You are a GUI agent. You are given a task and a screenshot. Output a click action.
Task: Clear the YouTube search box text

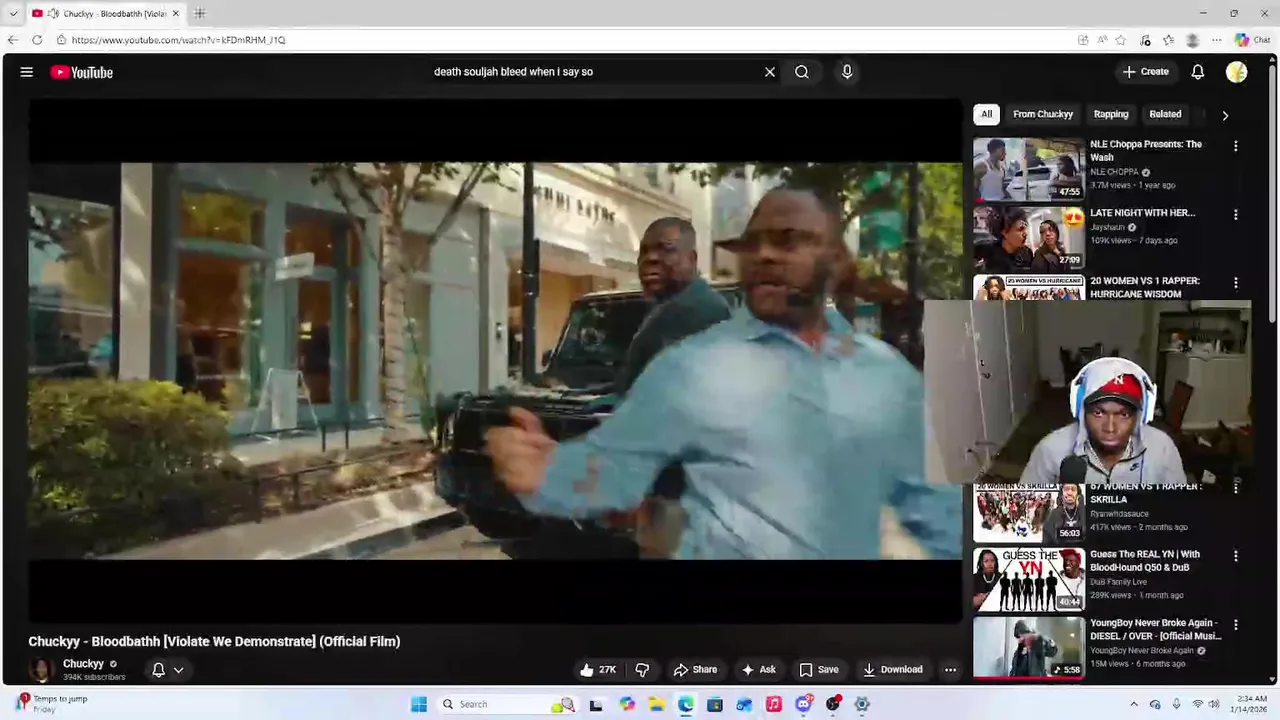tap(770, 72)
